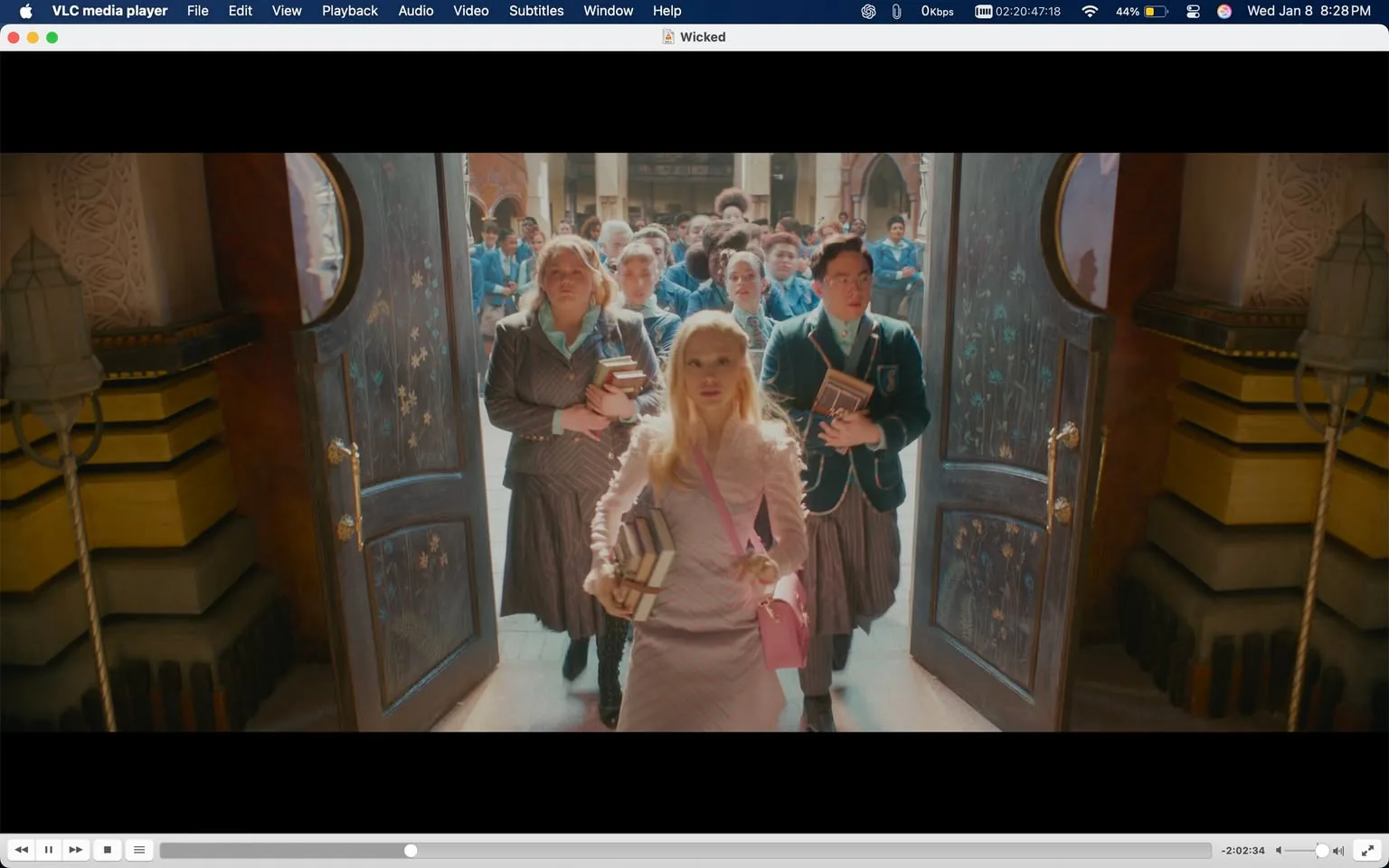Open the Playback menu
1389x868 pixels.
(x=349, y=11)
